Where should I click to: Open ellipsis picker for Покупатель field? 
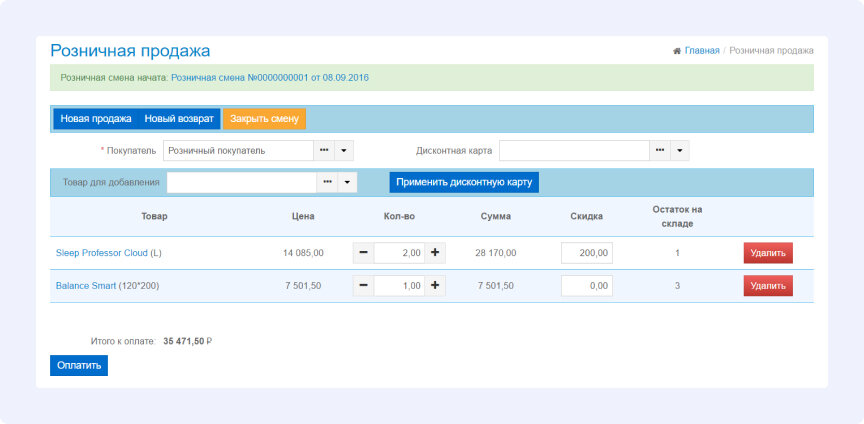(326, 151)
